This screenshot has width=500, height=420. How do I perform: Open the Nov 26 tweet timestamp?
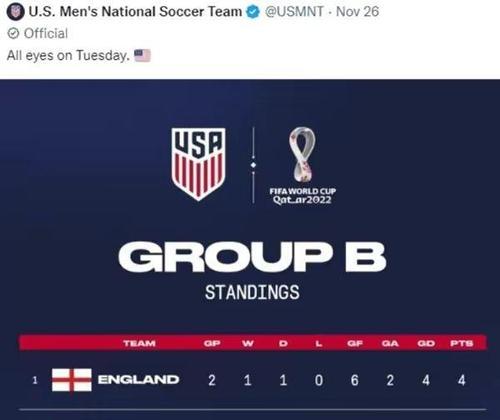(x=357, y=12)
